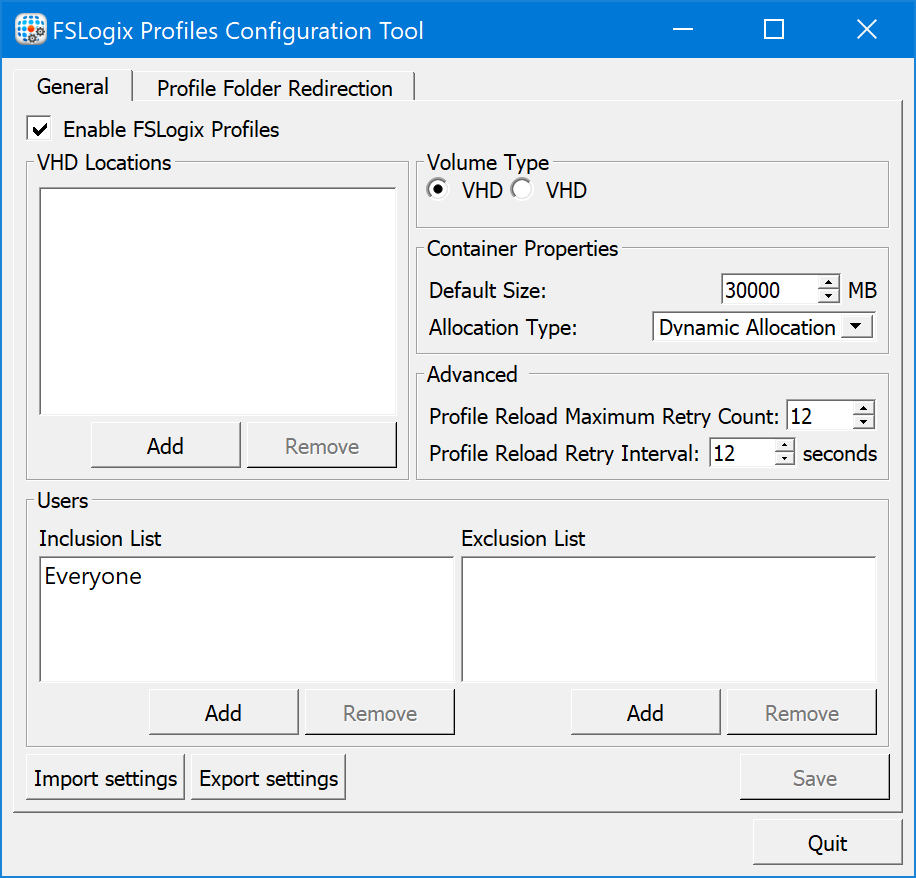Export the current settings
The height and width of the screenshot is (878, 916).
pyautogui.click(x=267, y=777)
